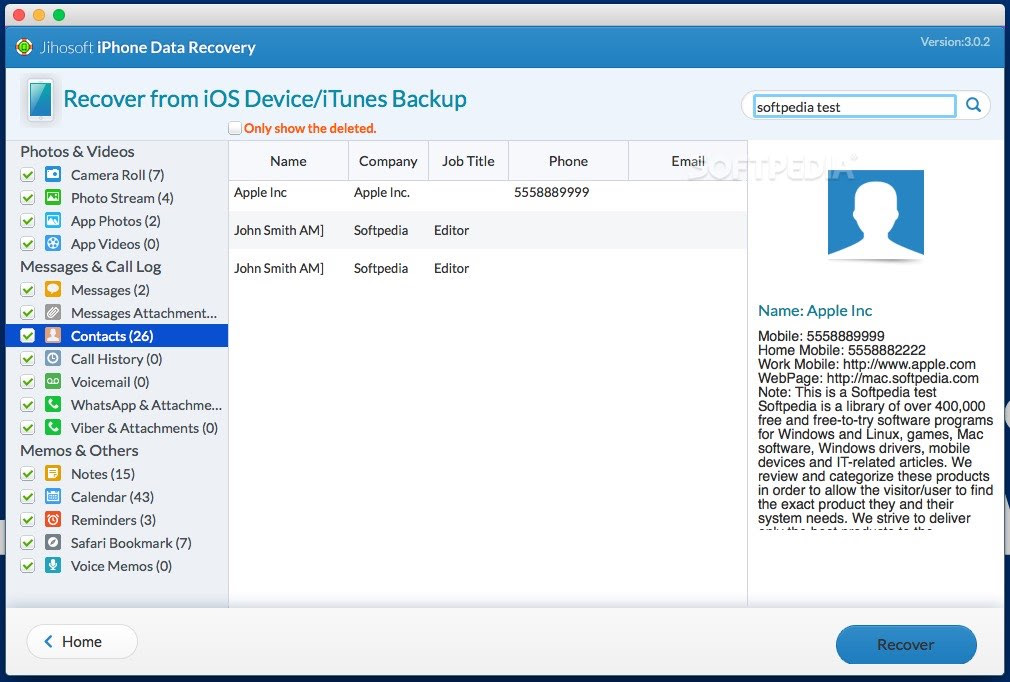Open Messages (2) category

point(110,290)
